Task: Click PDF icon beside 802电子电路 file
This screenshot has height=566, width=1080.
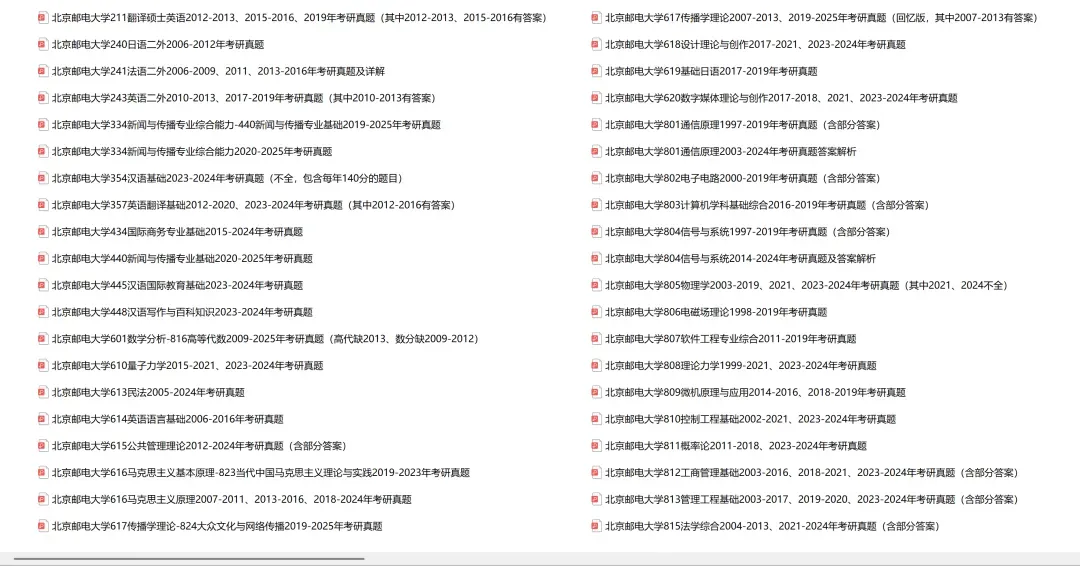Action: pyautogui.click(x=596, y=178)
